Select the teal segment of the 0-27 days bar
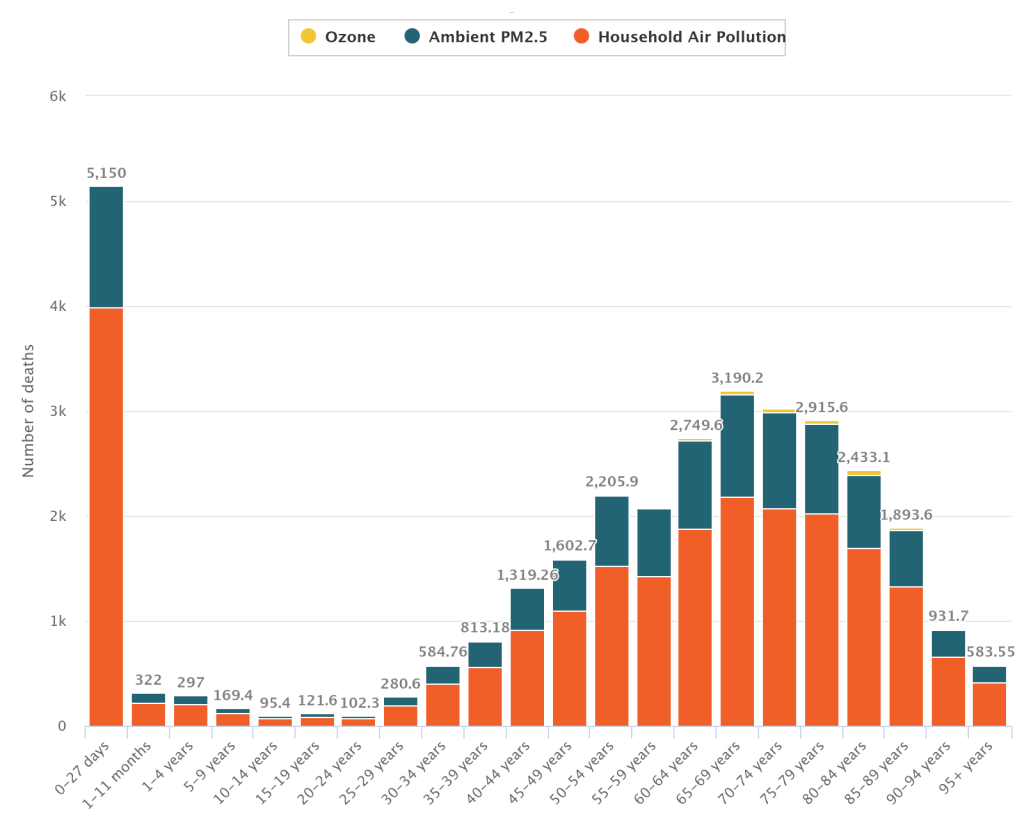This screenshot has height=832, width=1024. pos(106,247)
